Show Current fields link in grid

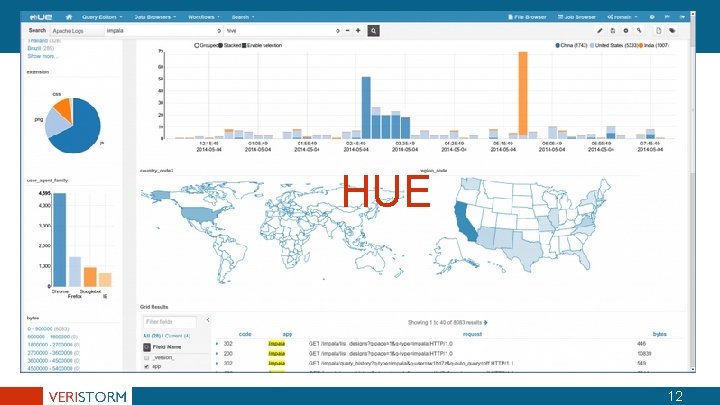pos(177,336)
